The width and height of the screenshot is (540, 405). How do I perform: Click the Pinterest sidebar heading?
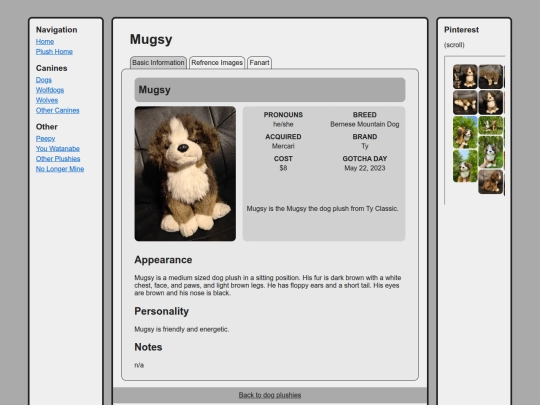[x=461, y=30]
